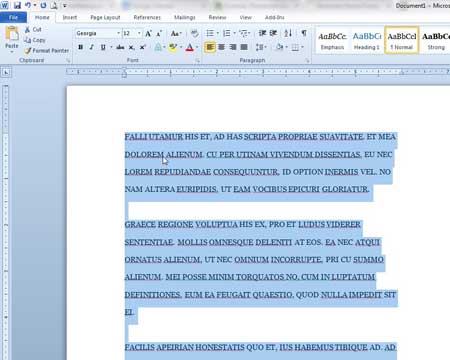Viewport: 450px width, 360px height.
Task: Click the Shrink Font icon
Action: pyautogui.click(x=159, y=33)
